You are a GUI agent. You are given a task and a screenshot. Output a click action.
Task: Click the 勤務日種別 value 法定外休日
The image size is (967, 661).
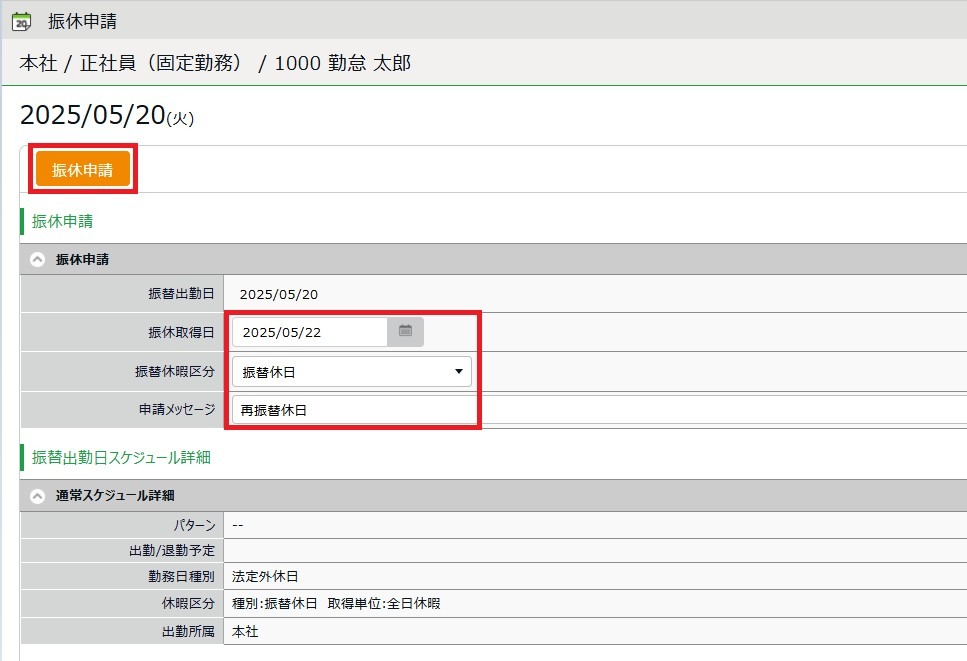[x=265, y=577]
